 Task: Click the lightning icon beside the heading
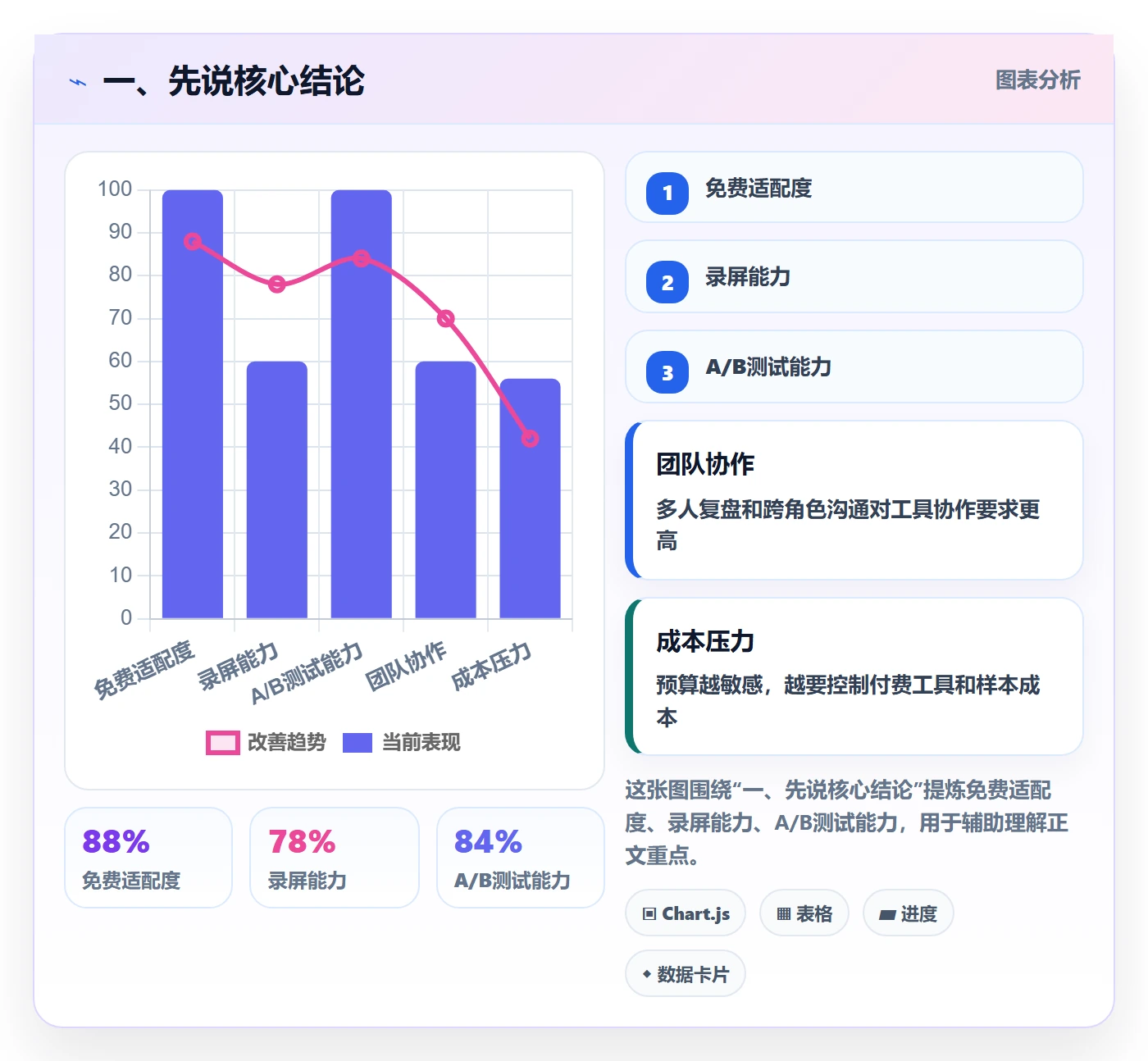pos(78,82)
